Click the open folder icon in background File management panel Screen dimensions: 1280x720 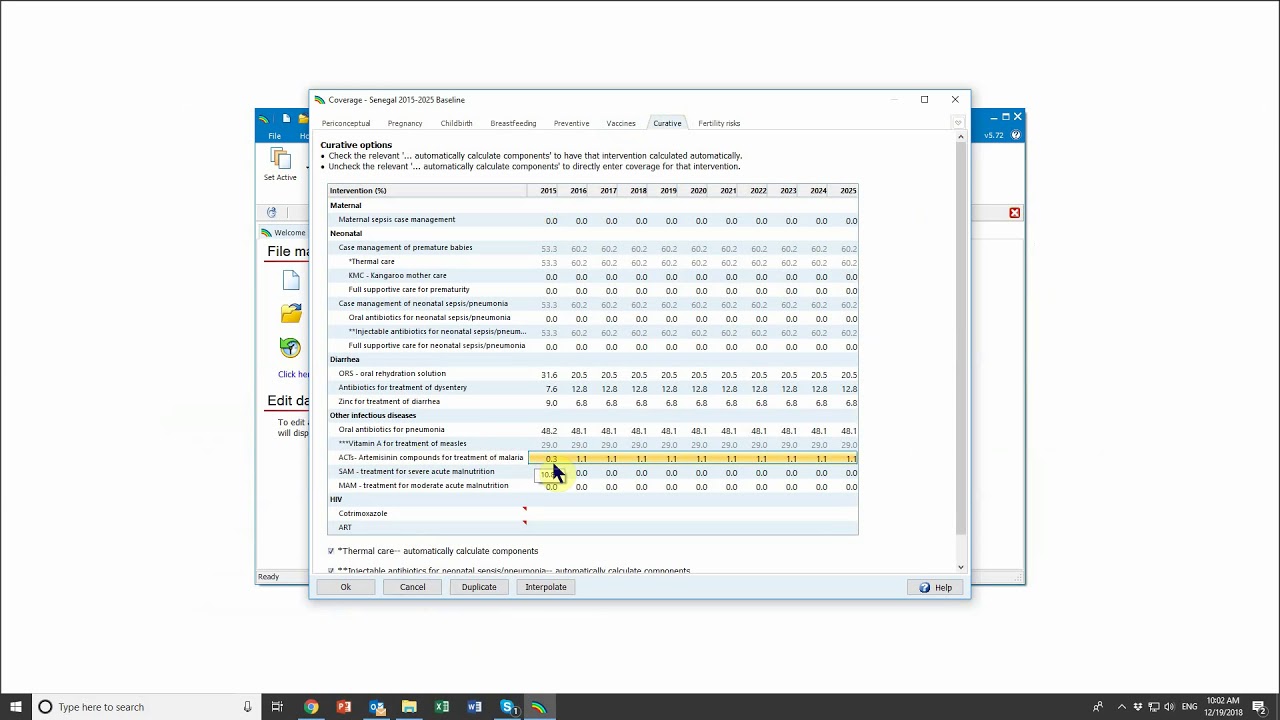click(x=291, y=314)
